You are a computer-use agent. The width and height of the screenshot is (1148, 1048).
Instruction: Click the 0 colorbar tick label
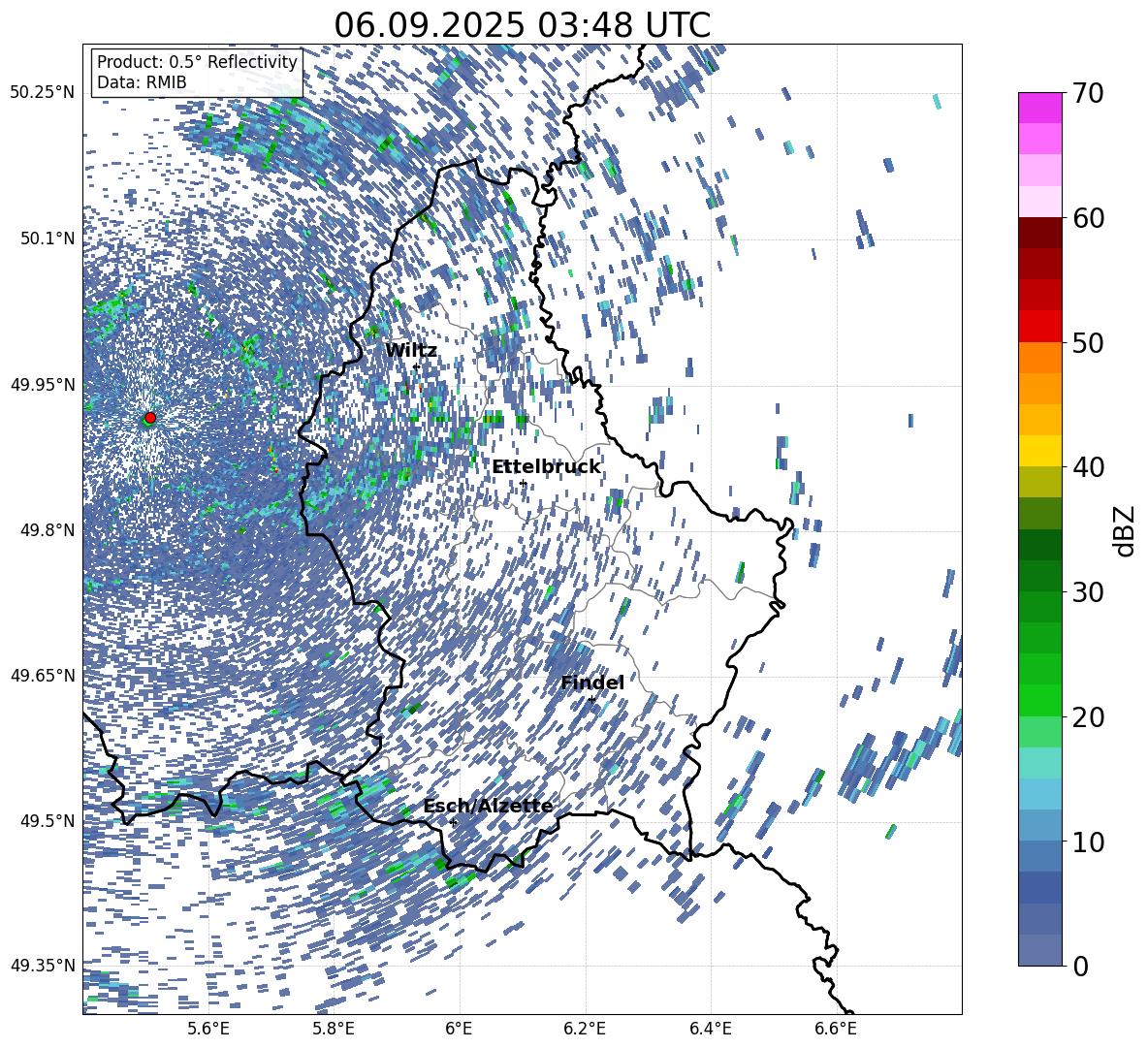(1079, 966)
